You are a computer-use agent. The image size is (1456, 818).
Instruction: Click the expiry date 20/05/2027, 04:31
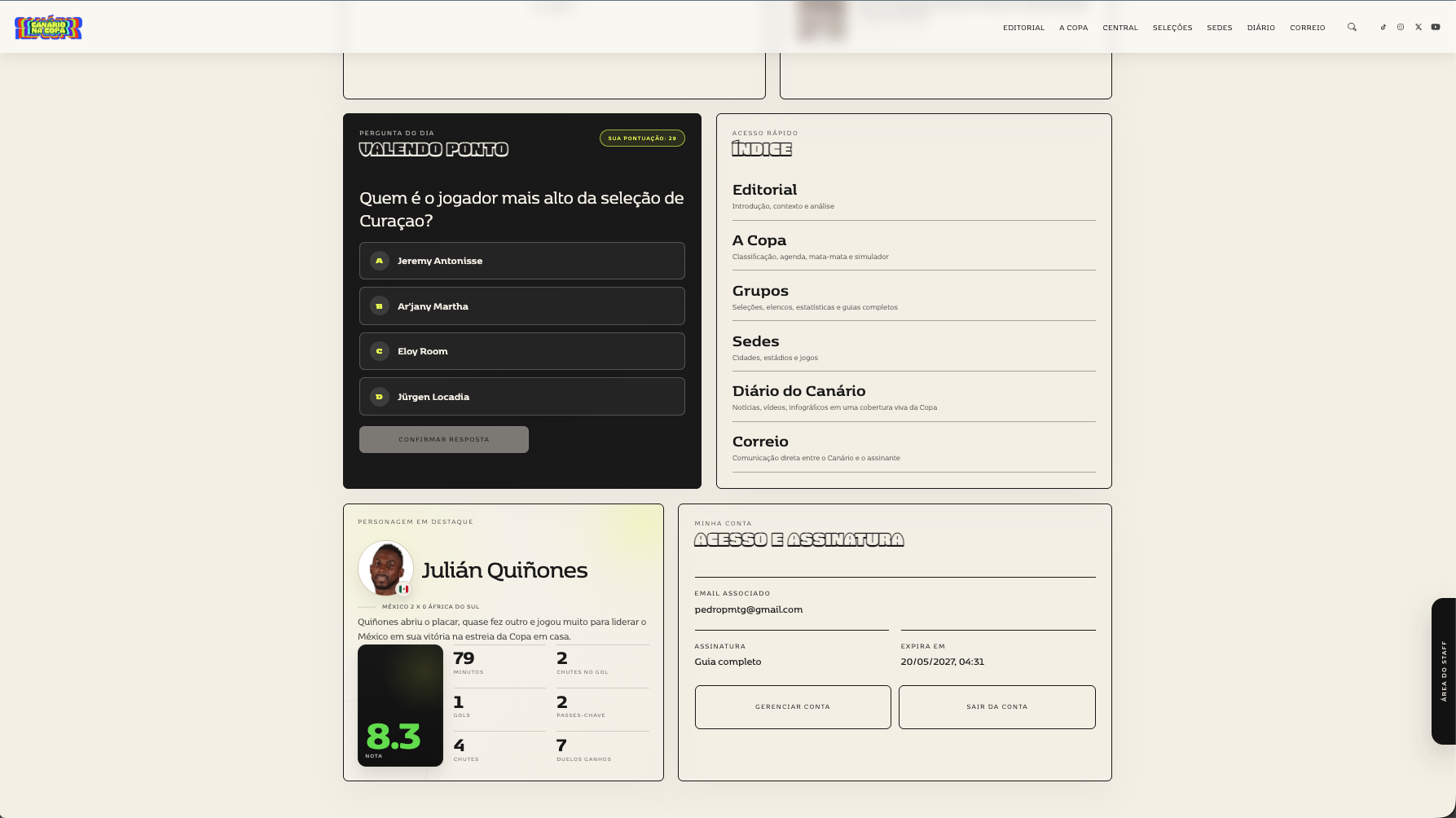tap(943, 662)
